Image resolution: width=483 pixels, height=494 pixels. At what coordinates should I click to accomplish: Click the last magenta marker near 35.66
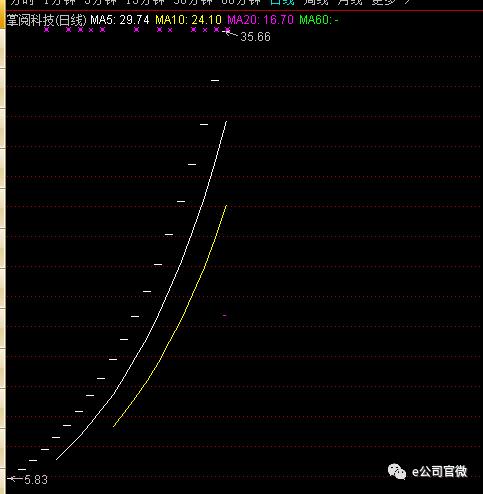point(228,30)
